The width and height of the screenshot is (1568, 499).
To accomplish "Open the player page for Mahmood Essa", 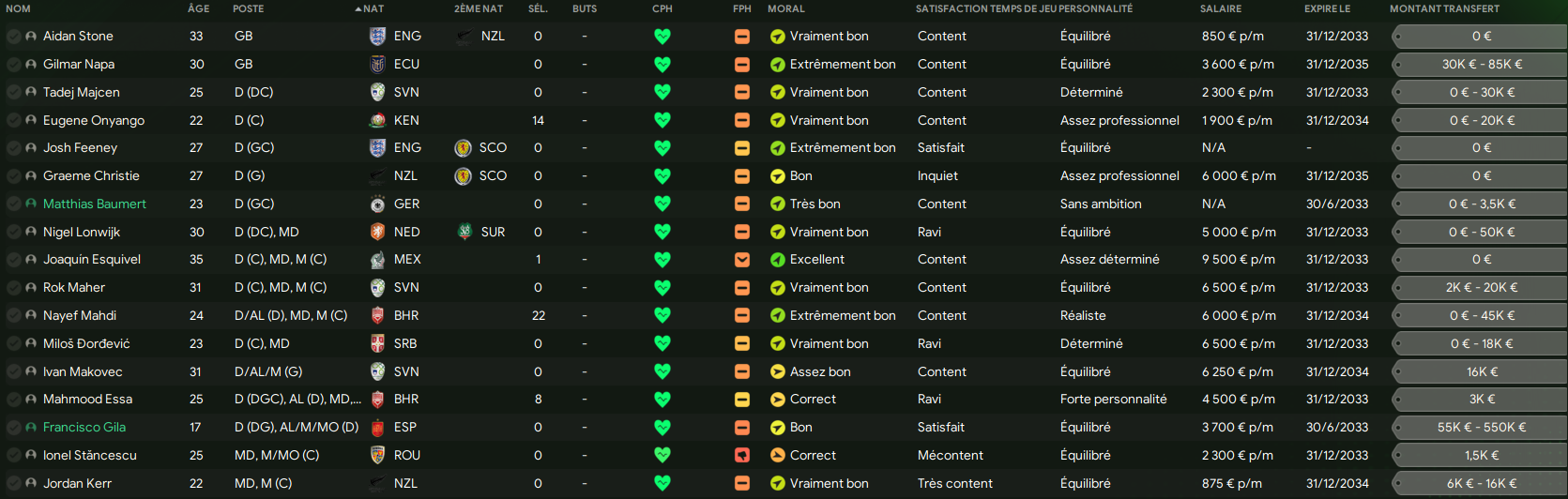I will [87, 400].
